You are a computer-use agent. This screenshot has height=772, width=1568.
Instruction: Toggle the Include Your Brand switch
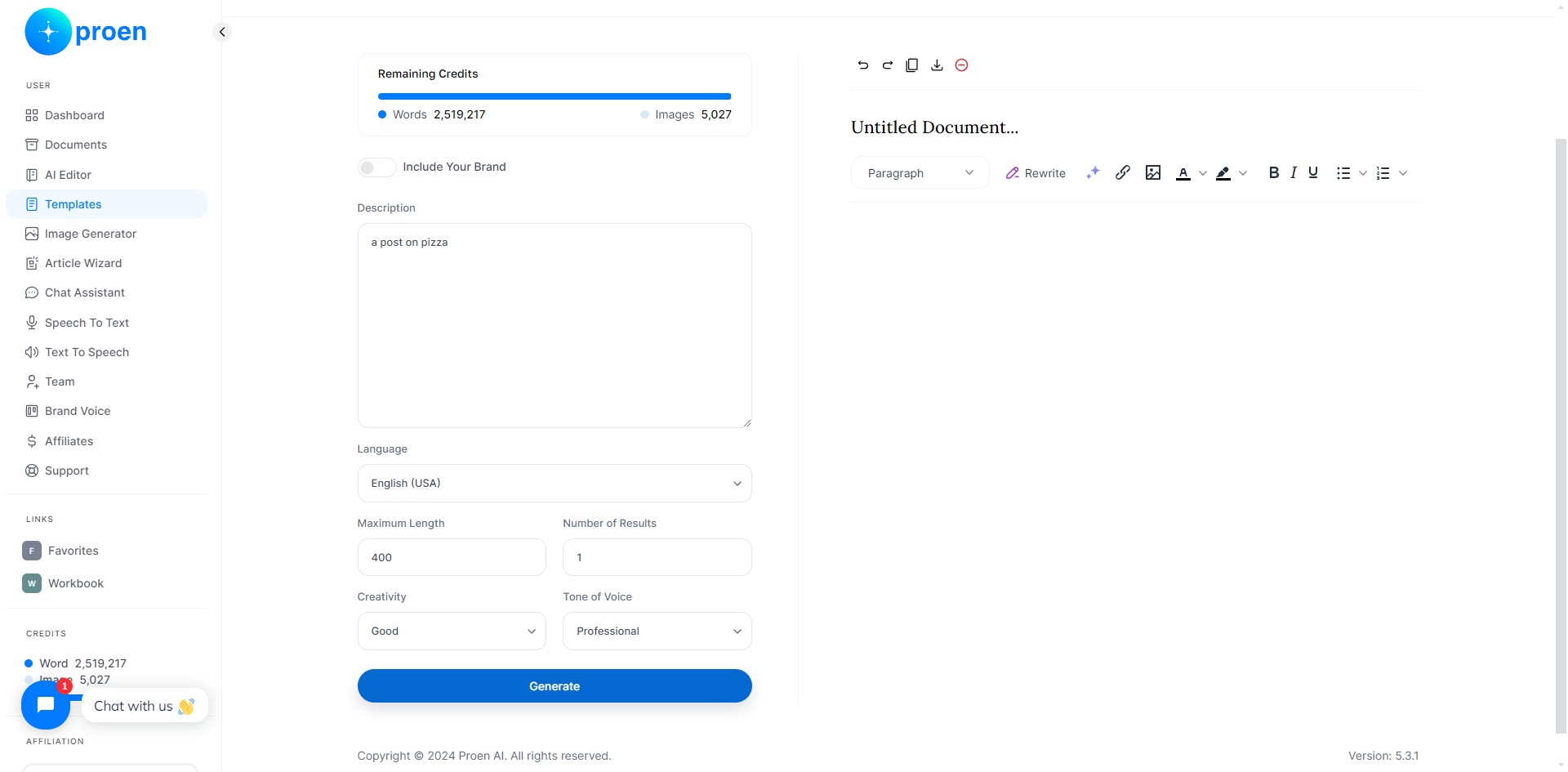(376, 167)
